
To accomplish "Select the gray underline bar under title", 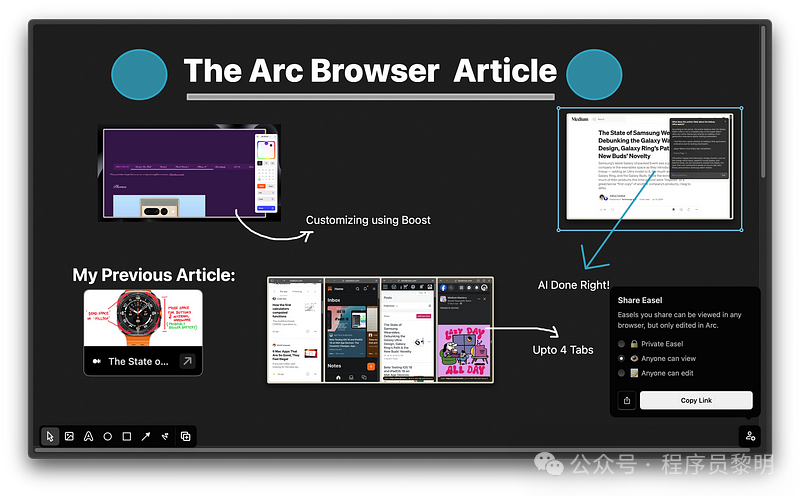I will (x=370, y=96).
